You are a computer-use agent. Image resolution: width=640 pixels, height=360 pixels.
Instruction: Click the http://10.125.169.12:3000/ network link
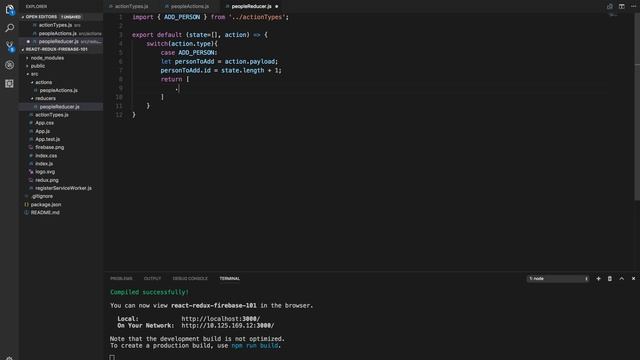click(x=228, y=326)
